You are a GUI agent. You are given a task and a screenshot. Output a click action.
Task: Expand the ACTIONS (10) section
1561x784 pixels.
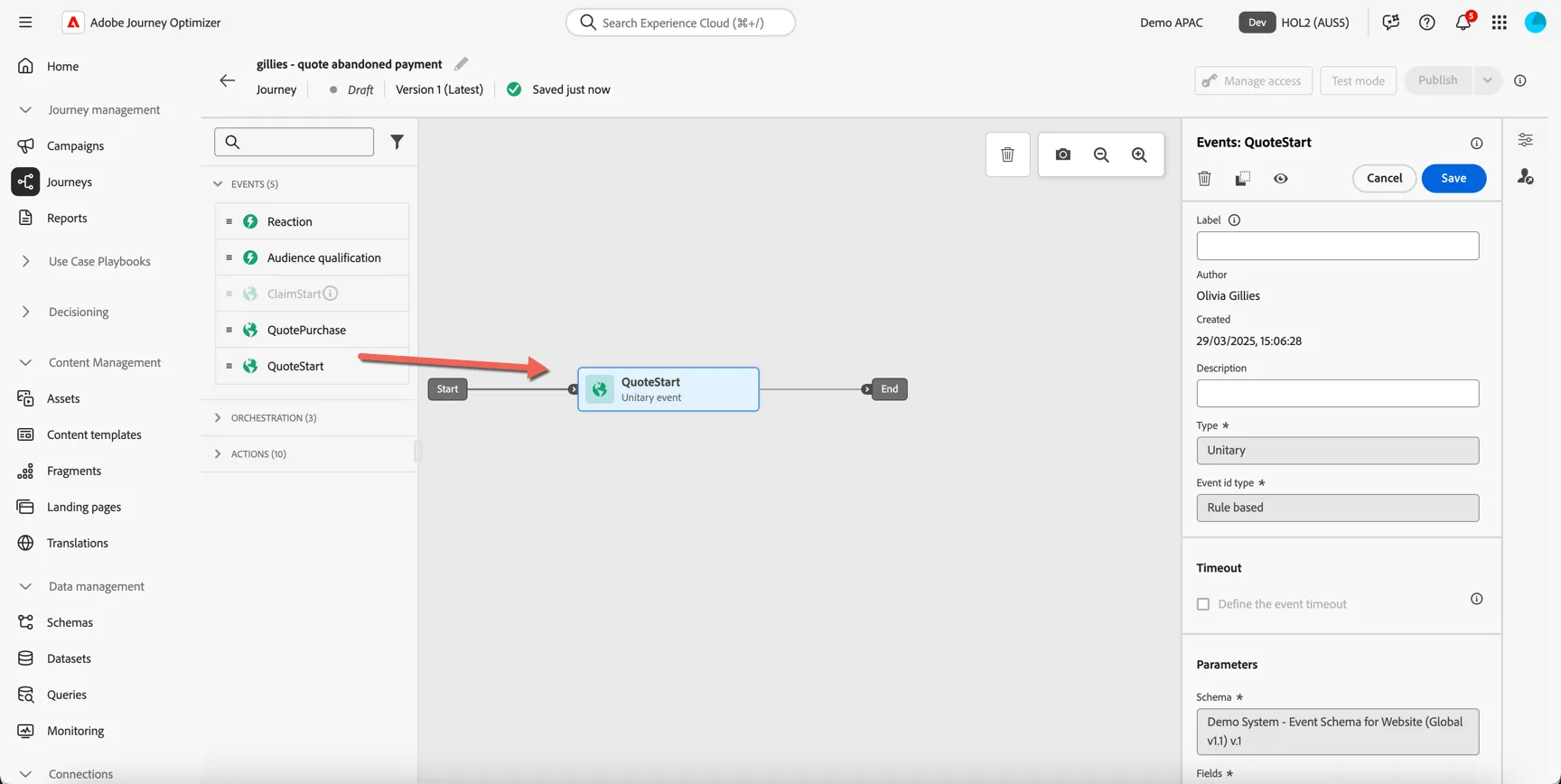(218, 454)
